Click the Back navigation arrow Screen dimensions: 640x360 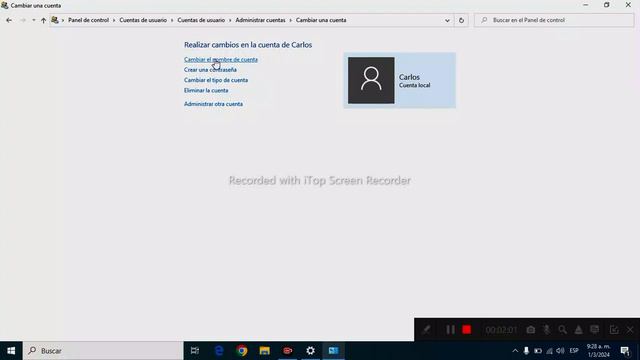pyautogui.click(x=9, y=20)
